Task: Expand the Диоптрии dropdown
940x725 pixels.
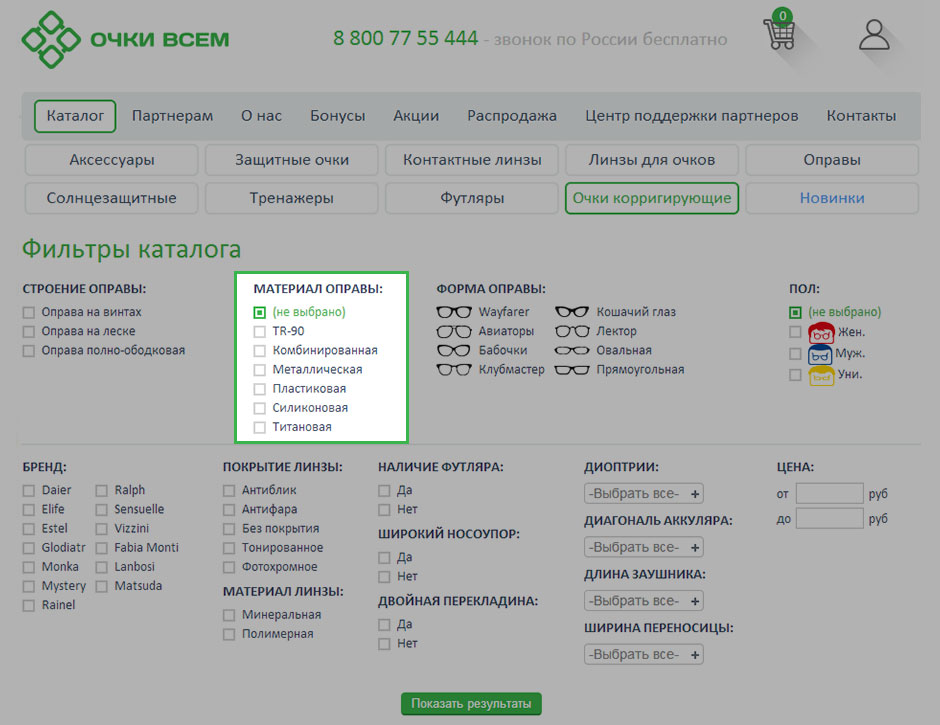Action: (643, 494)
